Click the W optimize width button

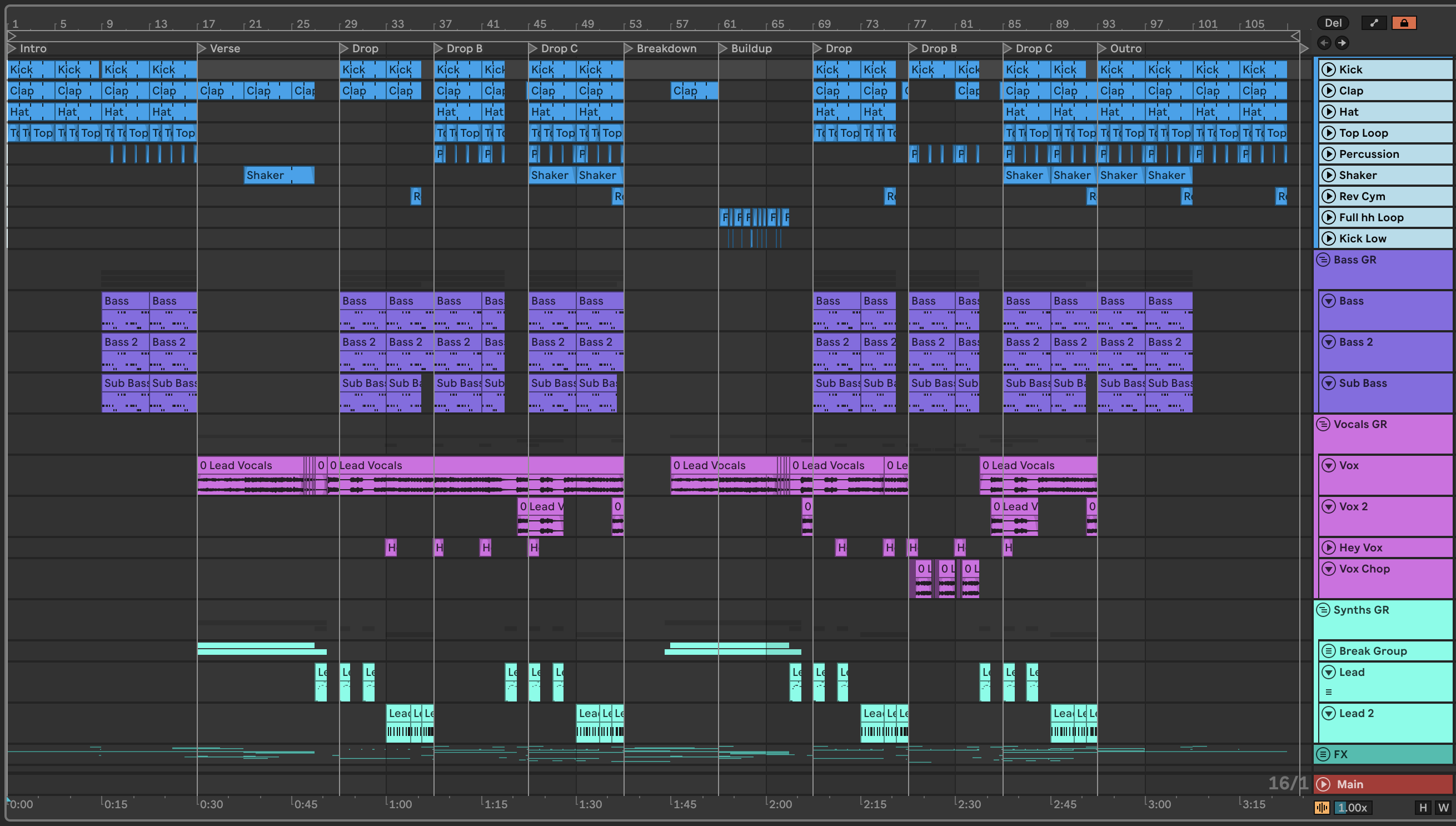coord(1443,807)
